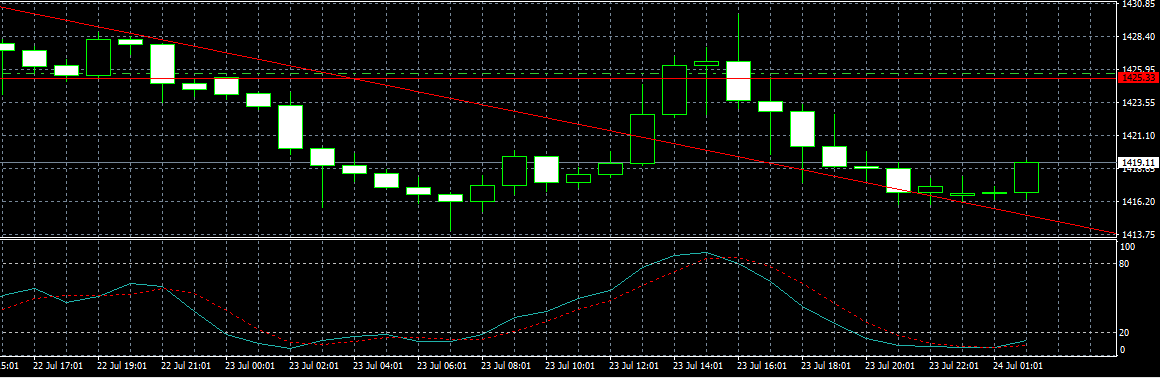Click the 23 Jul 16:01 time label
Image resolution: width=1160 pixels, height=378 pixels.
click(x=762, y=365)
